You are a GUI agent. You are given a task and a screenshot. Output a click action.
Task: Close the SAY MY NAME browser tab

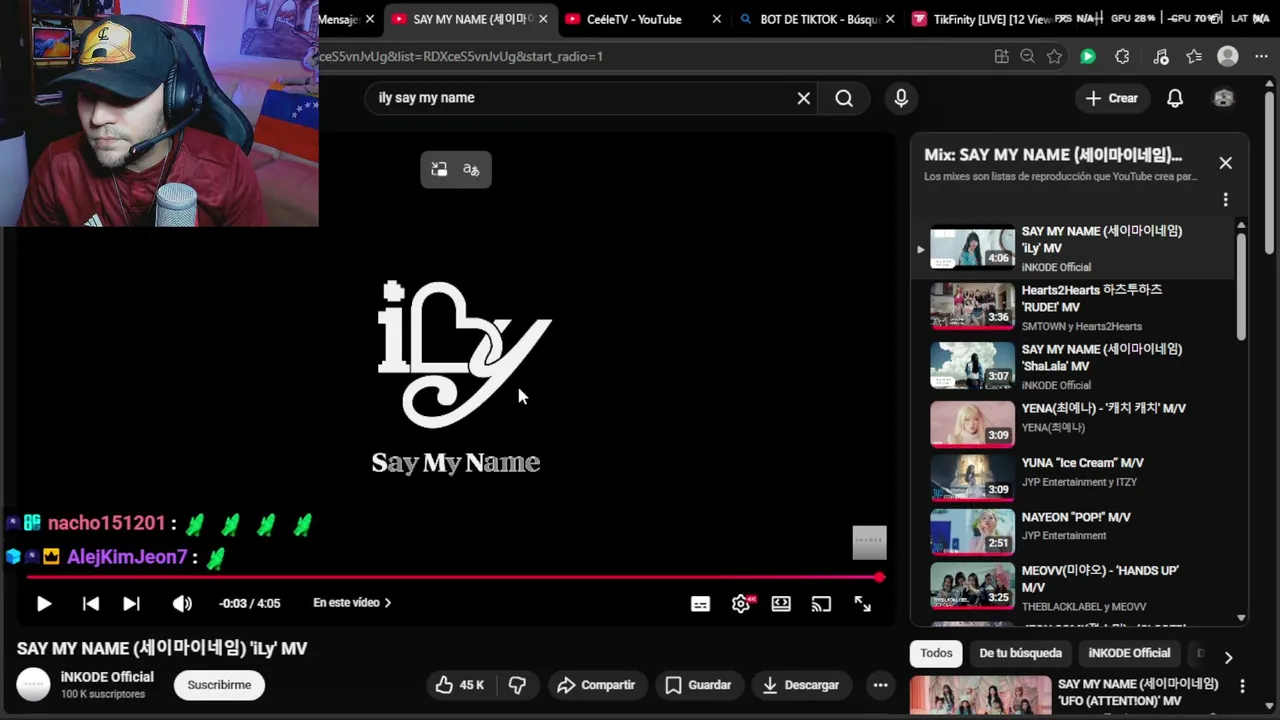coord(543,19)
